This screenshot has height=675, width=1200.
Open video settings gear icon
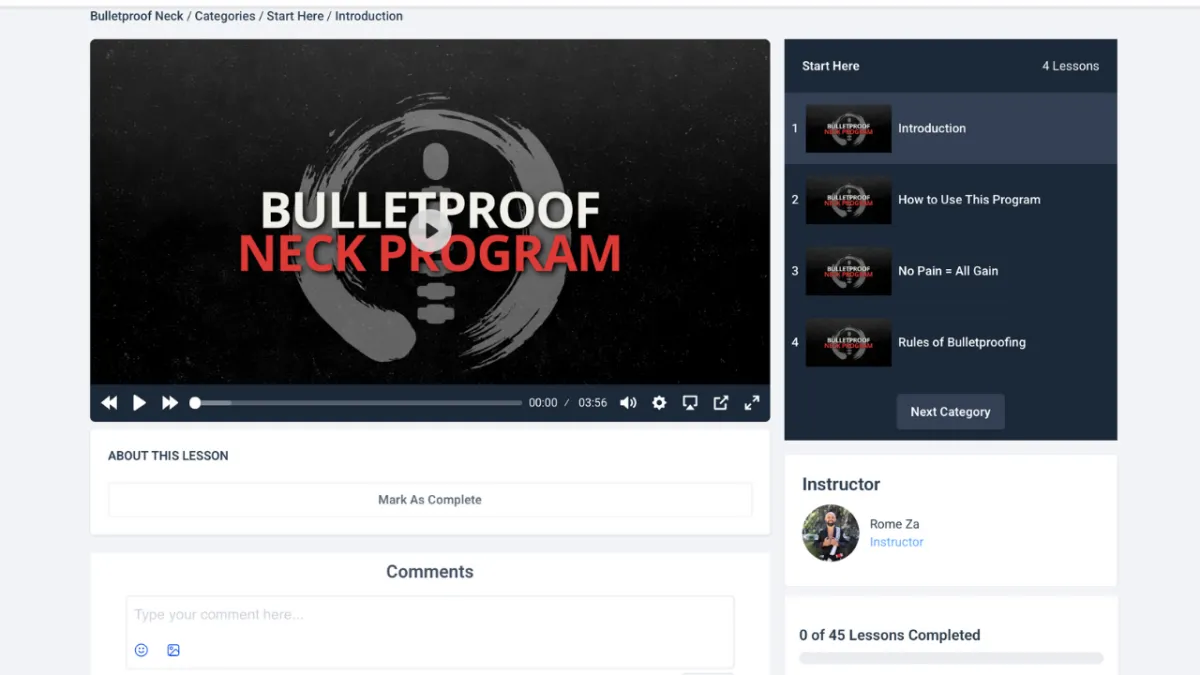[x=659, y=403]
